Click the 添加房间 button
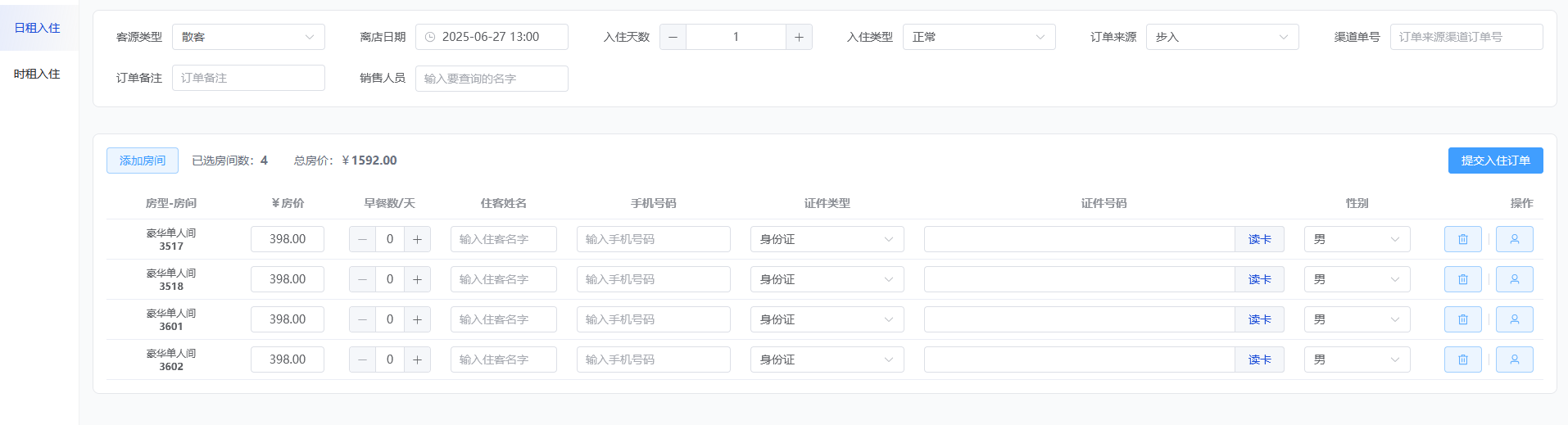This screenshot has height=425, width=1568. (143, 161)
